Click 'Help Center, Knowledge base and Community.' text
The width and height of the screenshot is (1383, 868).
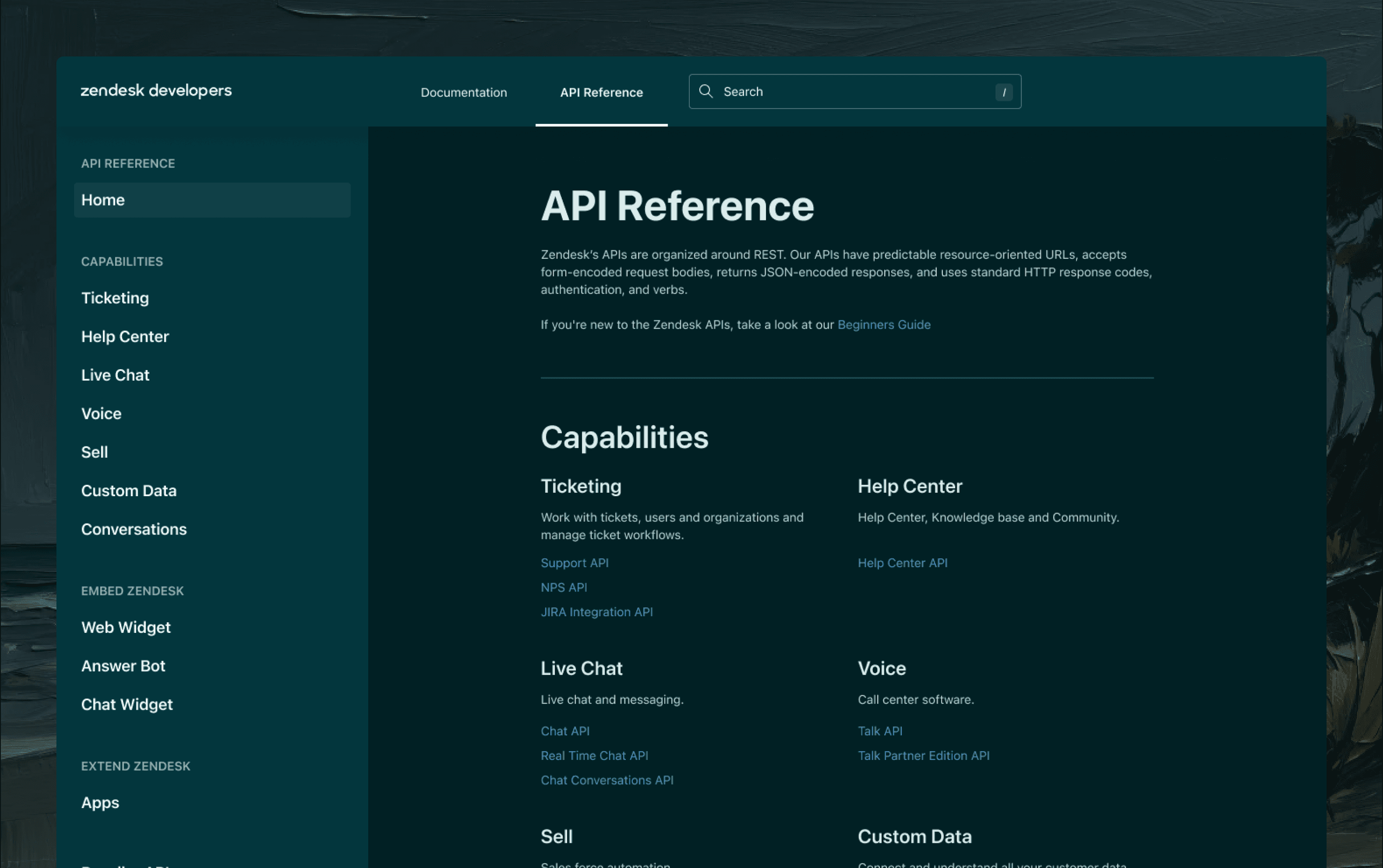click(988, 517)
